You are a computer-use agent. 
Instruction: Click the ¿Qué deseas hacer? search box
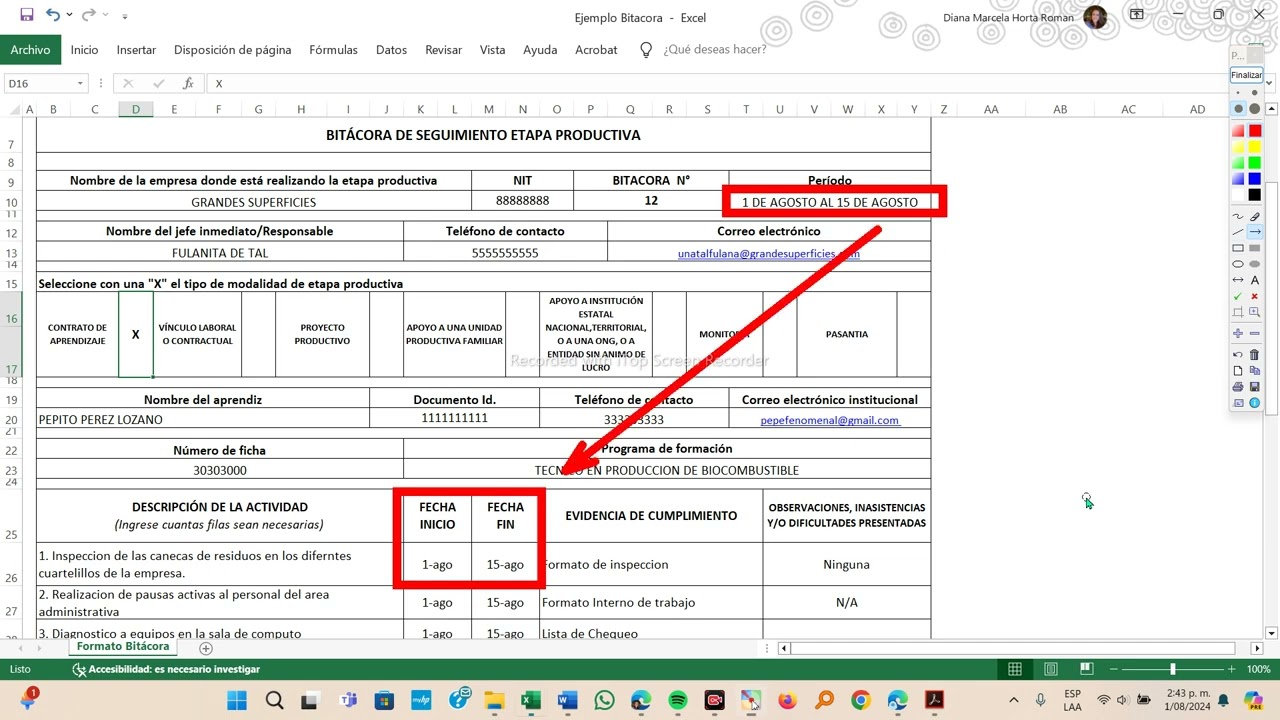click(x=714, y=50)
